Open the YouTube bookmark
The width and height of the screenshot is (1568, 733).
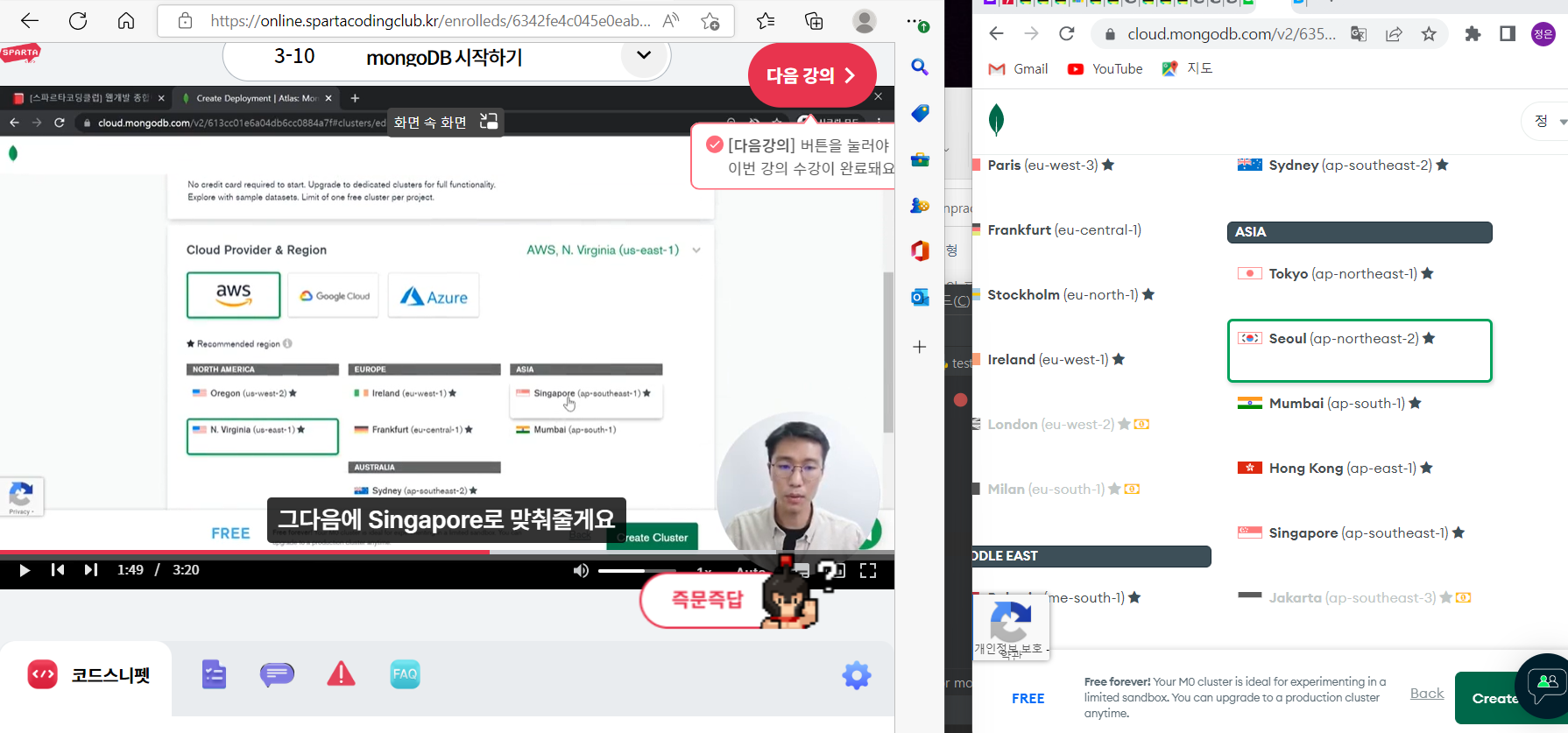pos(1105,69)
